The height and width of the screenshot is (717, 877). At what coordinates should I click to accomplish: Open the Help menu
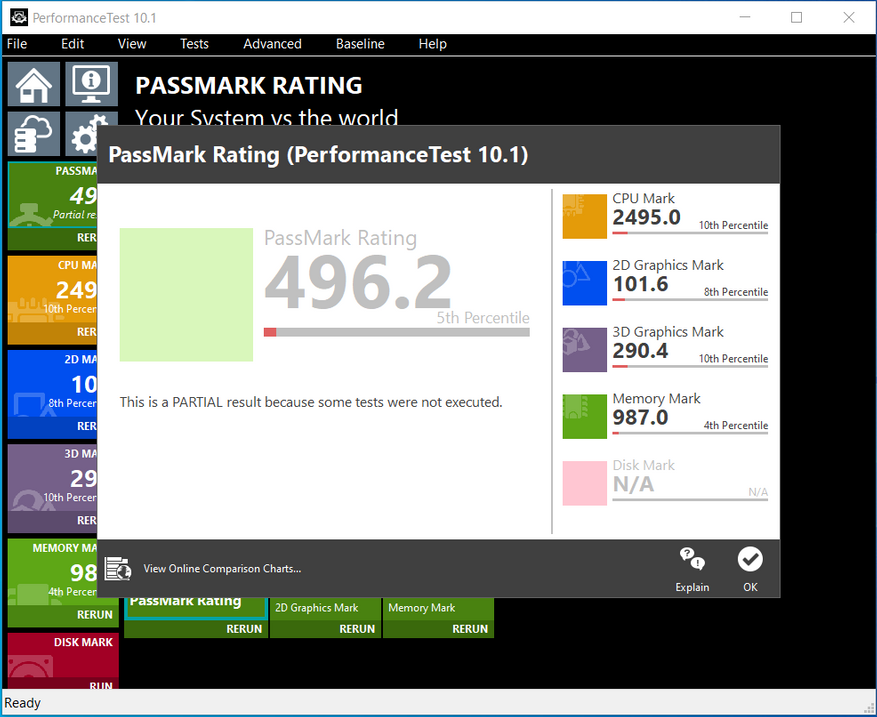(432, 44)
